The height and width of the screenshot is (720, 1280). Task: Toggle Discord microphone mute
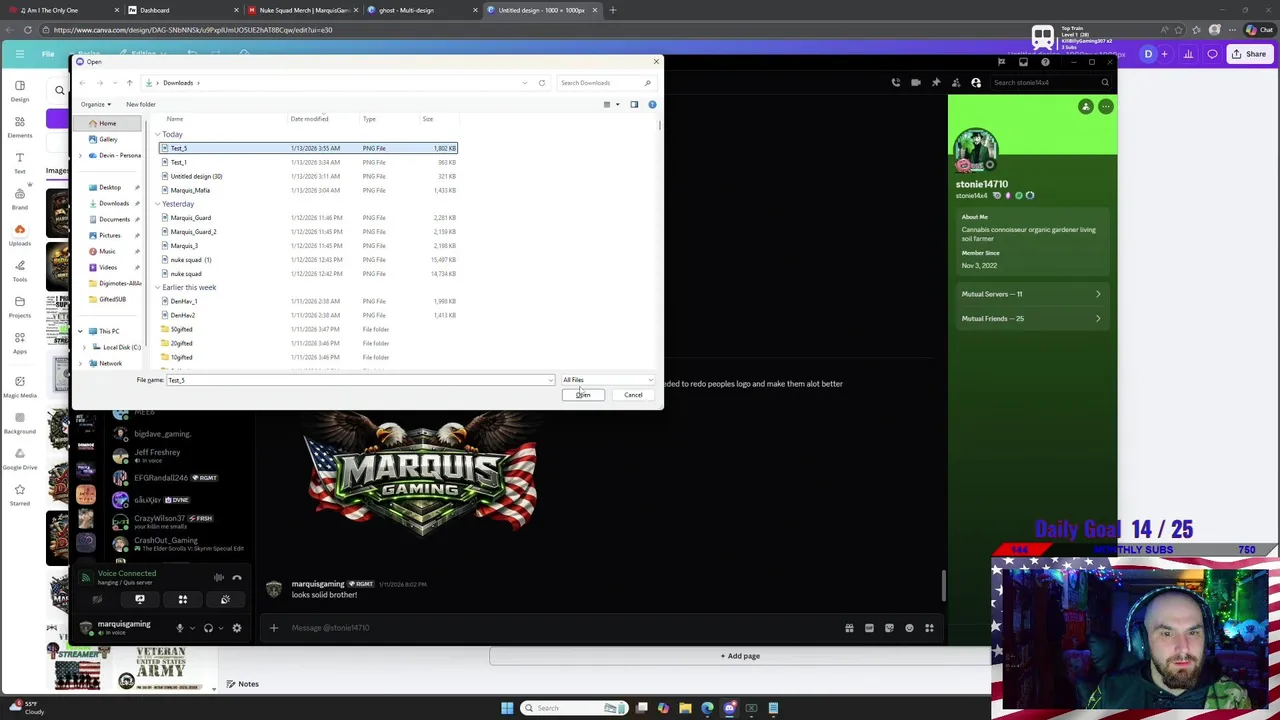click(180, 628)
